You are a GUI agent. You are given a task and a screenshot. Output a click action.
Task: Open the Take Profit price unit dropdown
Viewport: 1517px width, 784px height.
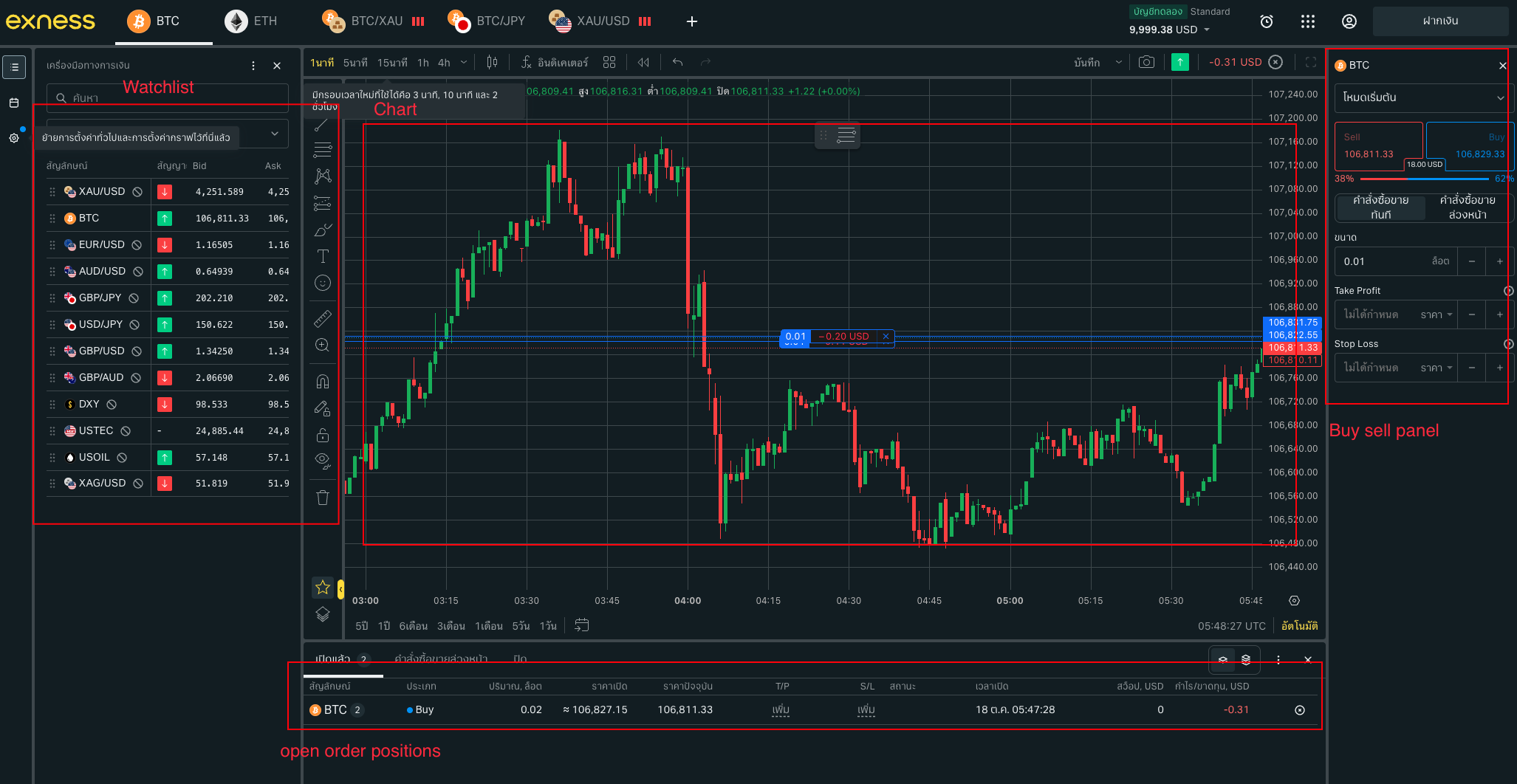pyautogui.click(x=1436, y=314)
